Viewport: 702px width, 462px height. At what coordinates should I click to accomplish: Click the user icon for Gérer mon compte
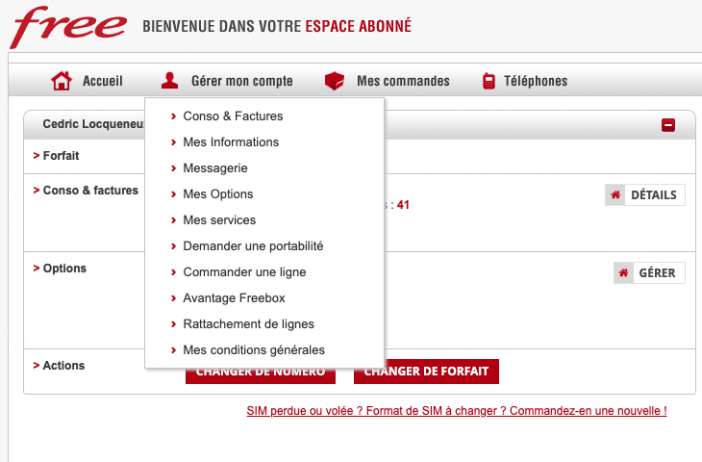click(x=170, y=81)
